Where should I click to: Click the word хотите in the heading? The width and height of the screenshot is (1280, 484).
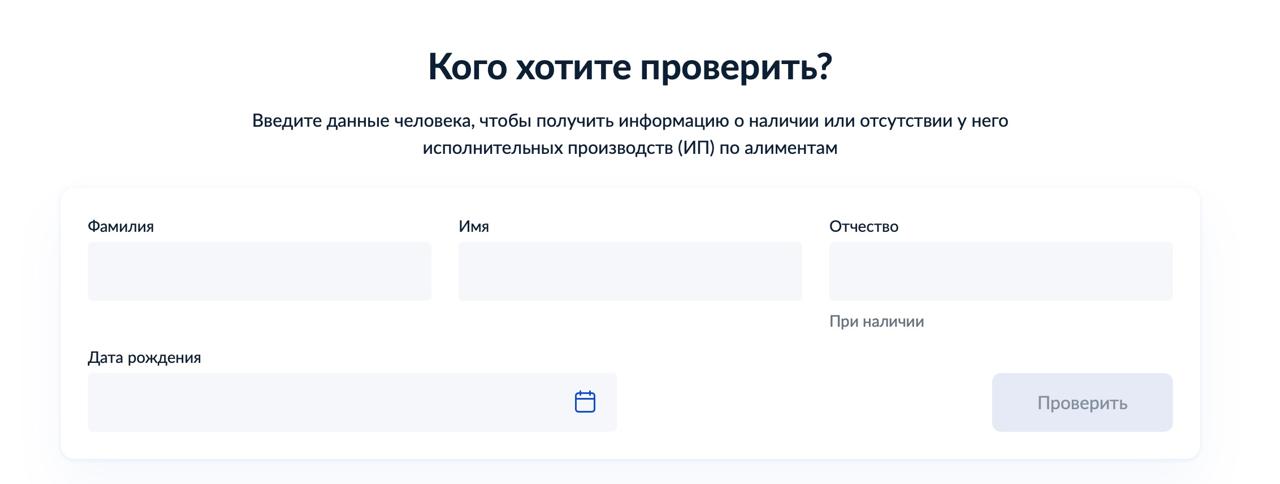(x=573, y=67)
